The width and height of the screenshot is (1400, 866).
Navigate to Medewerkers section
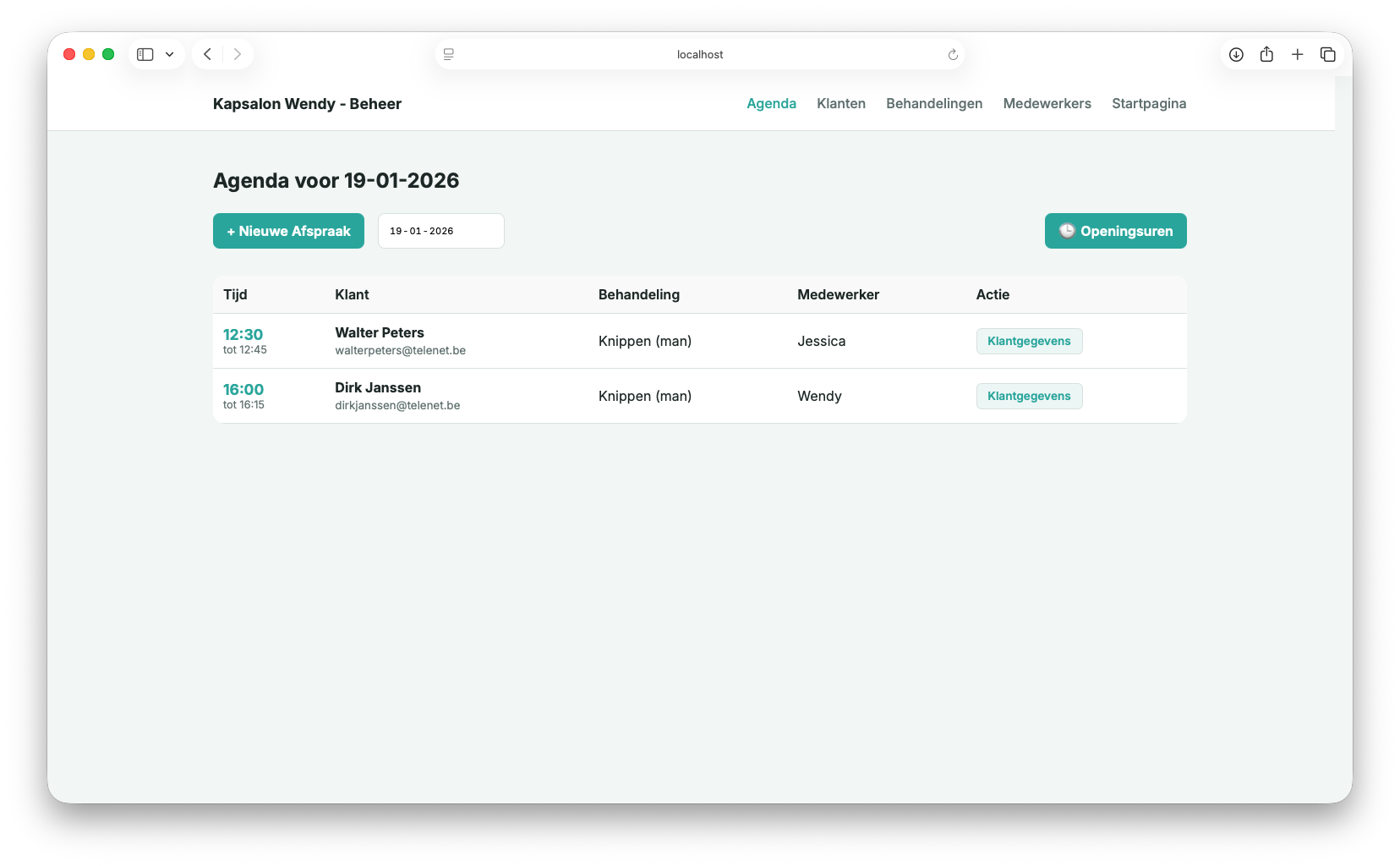pyautogui.click(x=1047, y=103)
